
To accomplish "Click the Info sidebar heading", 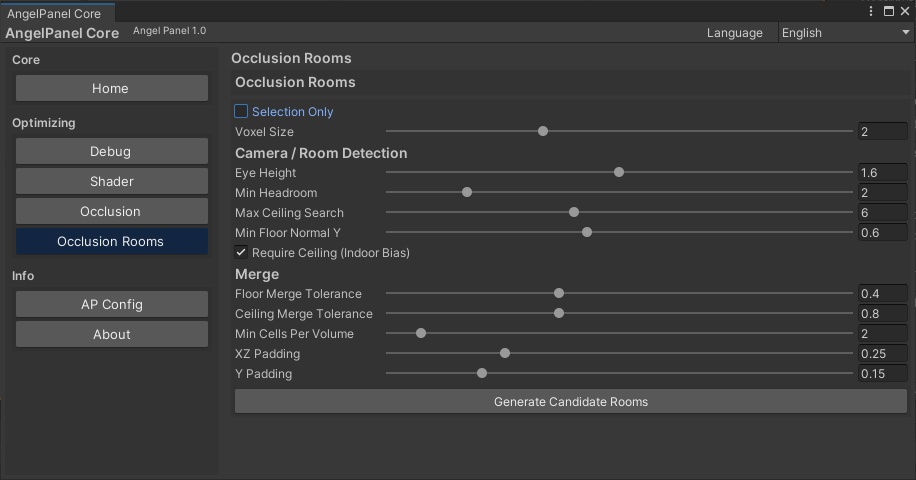I will 23,276.
